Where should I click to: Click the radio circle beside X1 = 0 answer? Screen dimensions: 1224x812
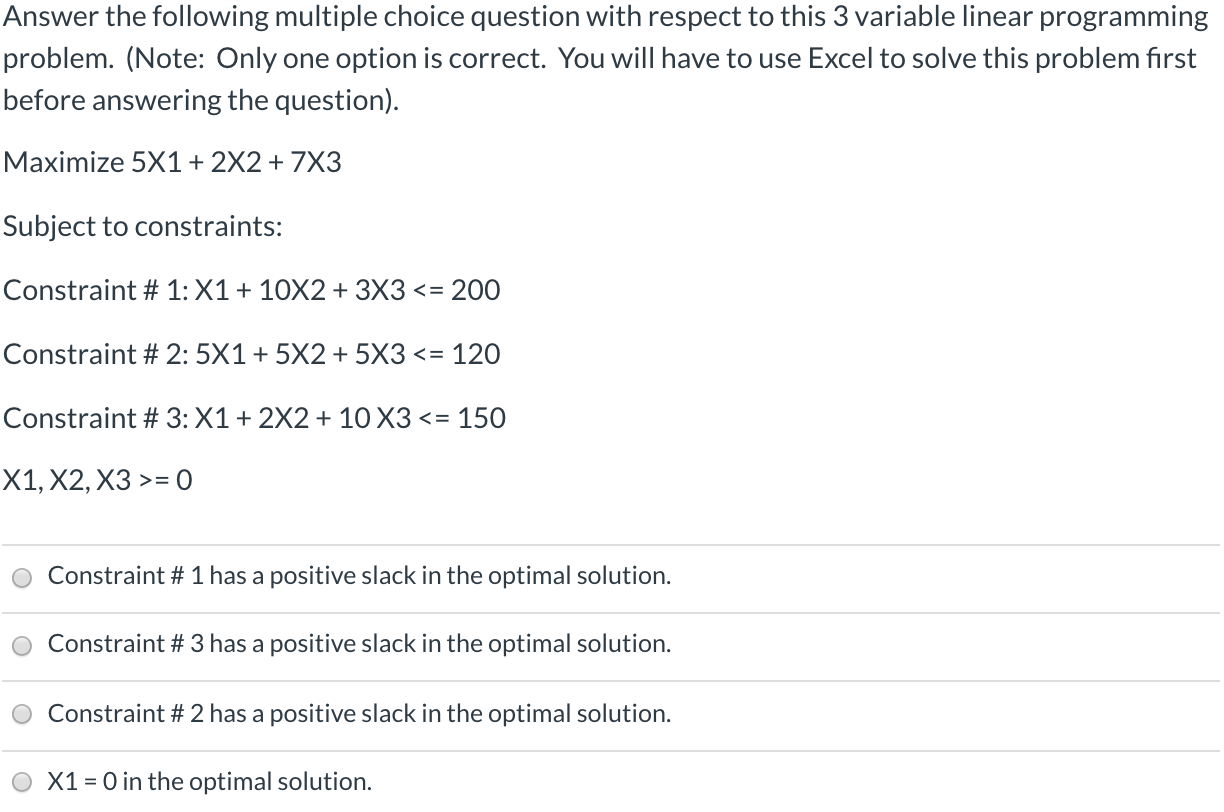coord(21,781)
